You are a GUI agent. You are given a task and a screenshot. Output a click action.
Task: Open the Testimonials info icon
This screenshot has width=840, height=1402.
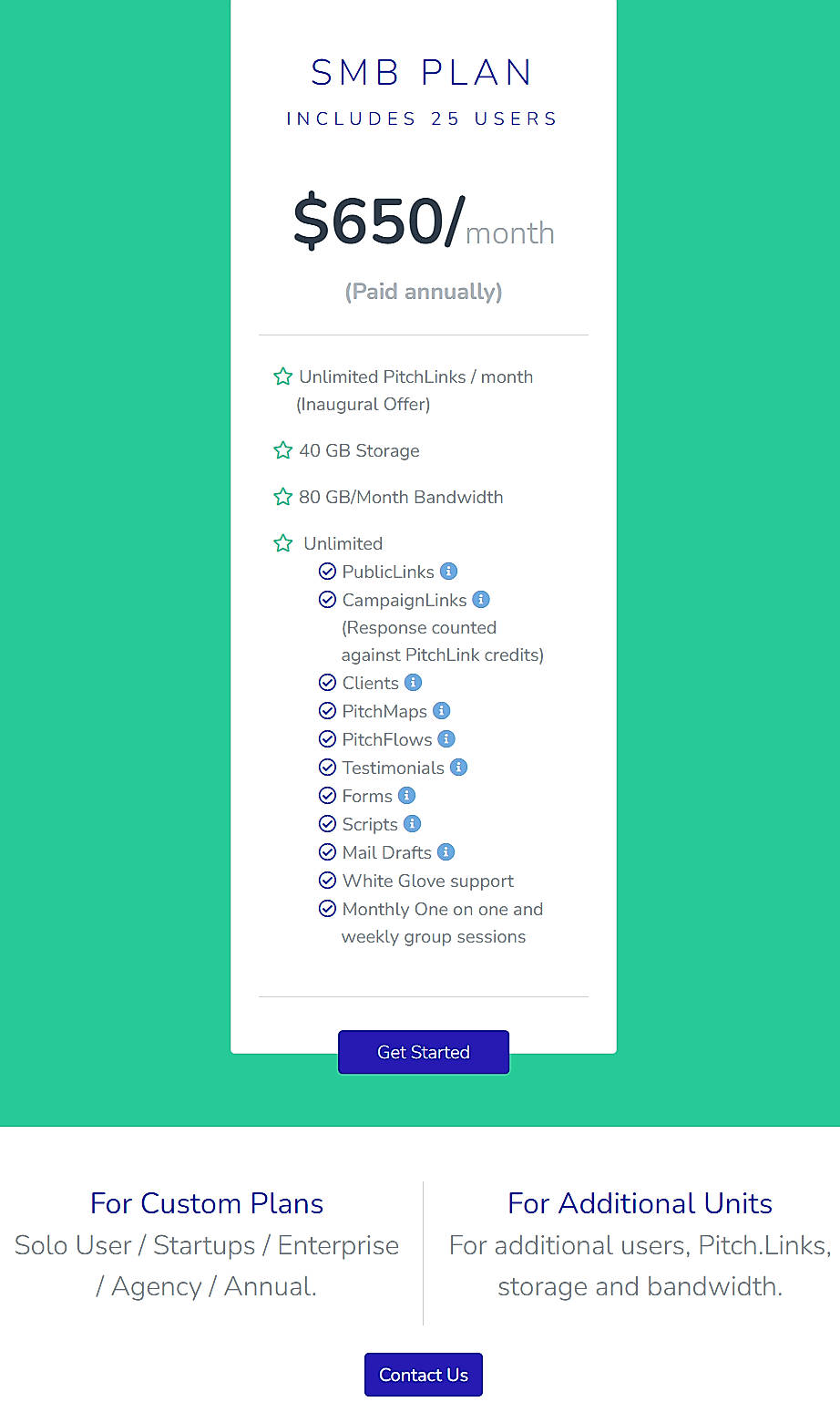click(459, 767)
